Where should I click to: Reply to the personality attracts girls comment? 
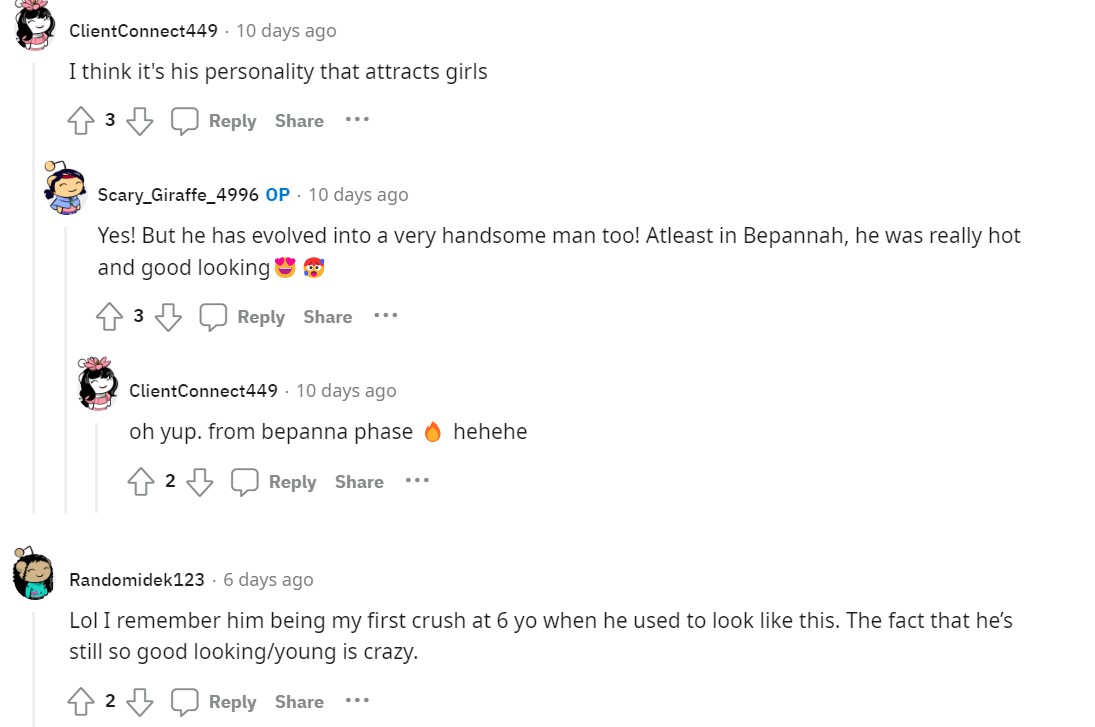214,121
